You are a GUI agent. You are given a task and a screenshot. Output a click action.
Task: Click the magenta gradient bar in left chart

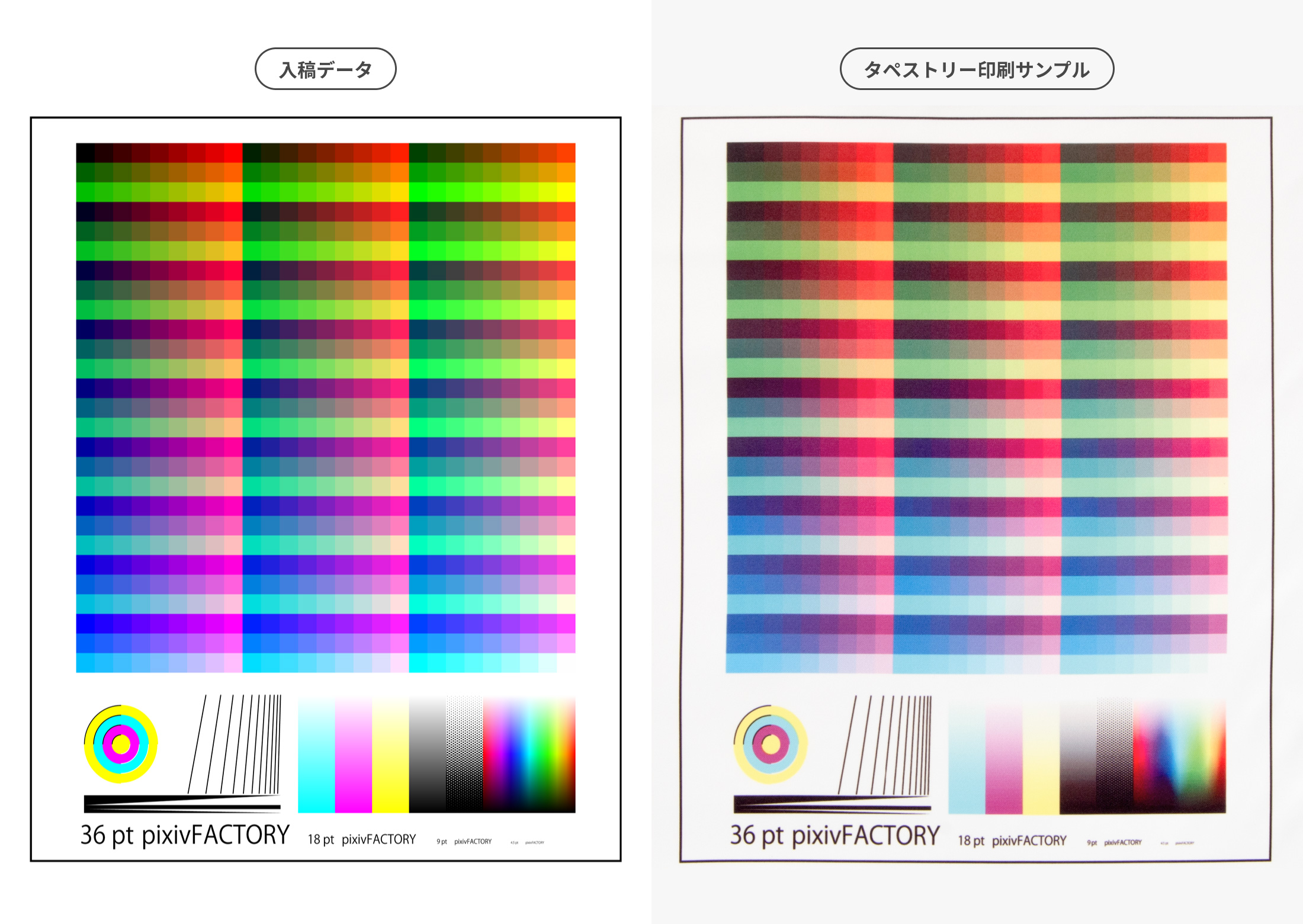353,755
